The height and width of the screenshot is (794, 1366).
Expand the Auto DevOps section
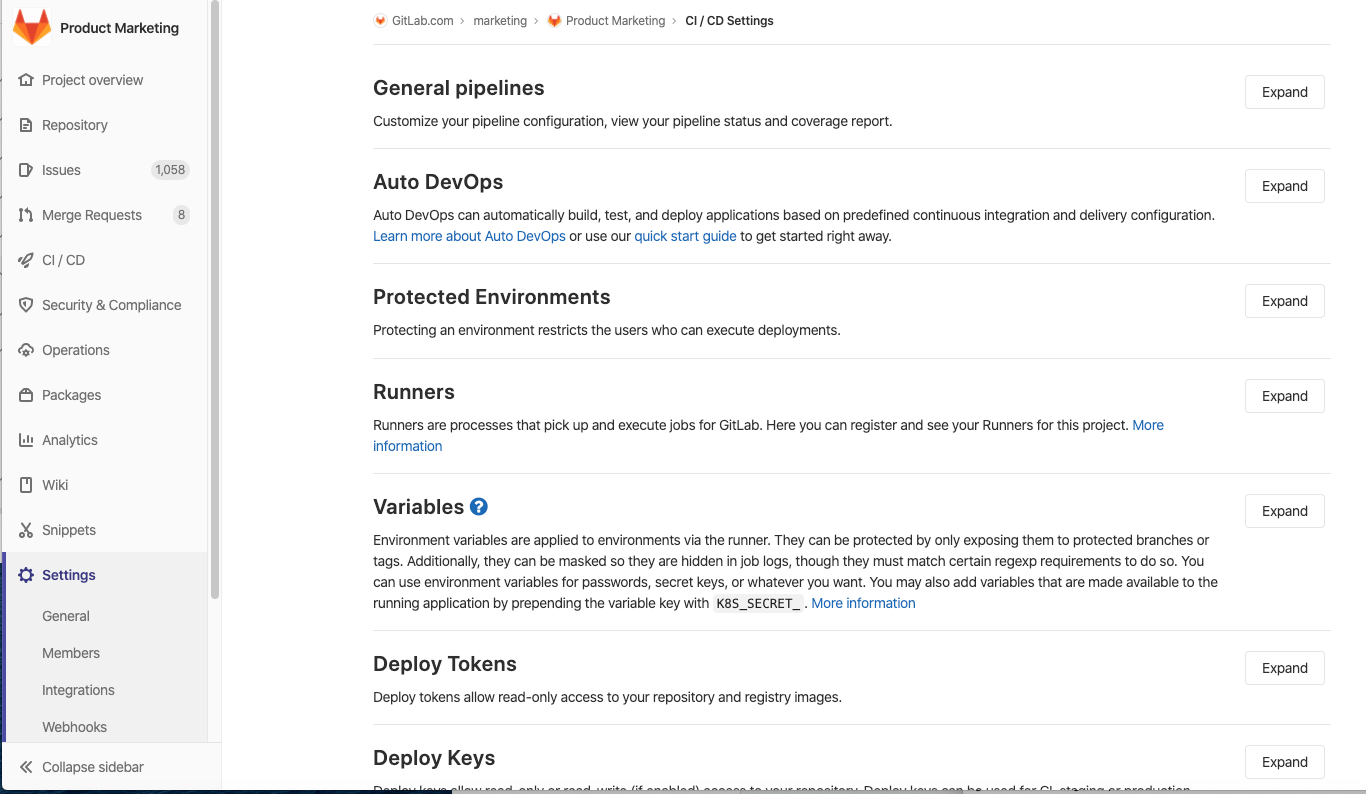pyautogui.click(x=1284, y=186)
